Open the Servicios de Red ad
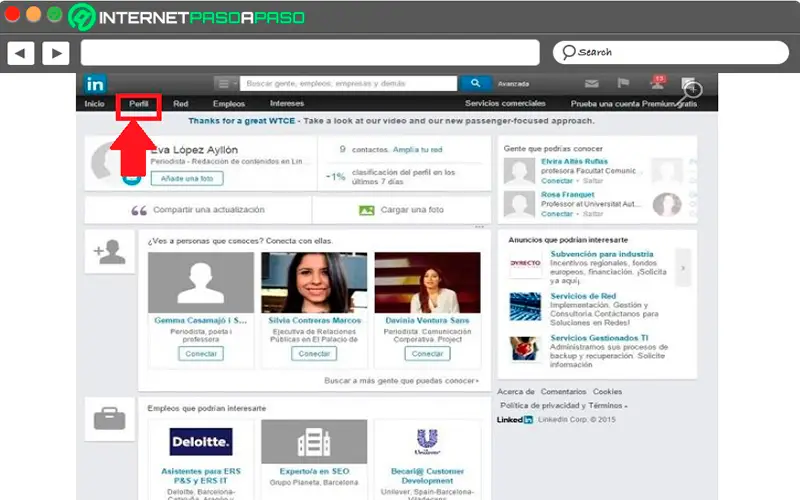 pos(583,296)
